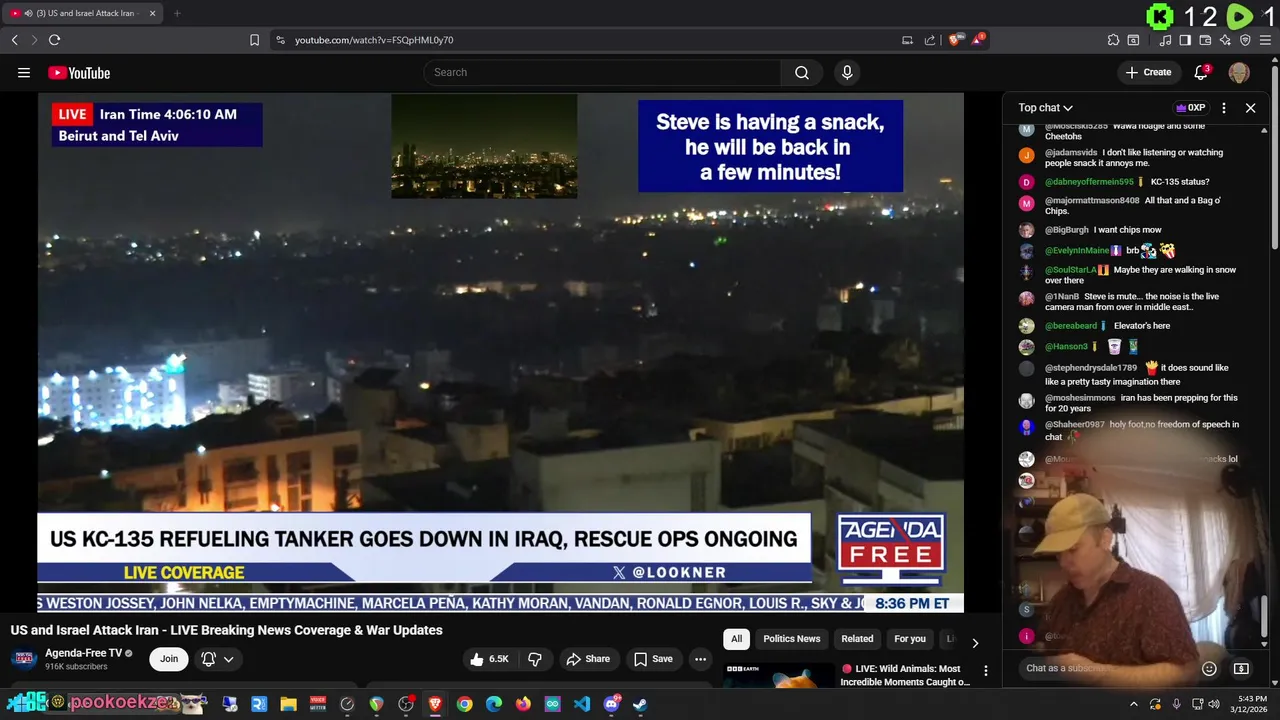Open the browser extensions puzzle icon
1280x720 pixels.
point(1113,40)
